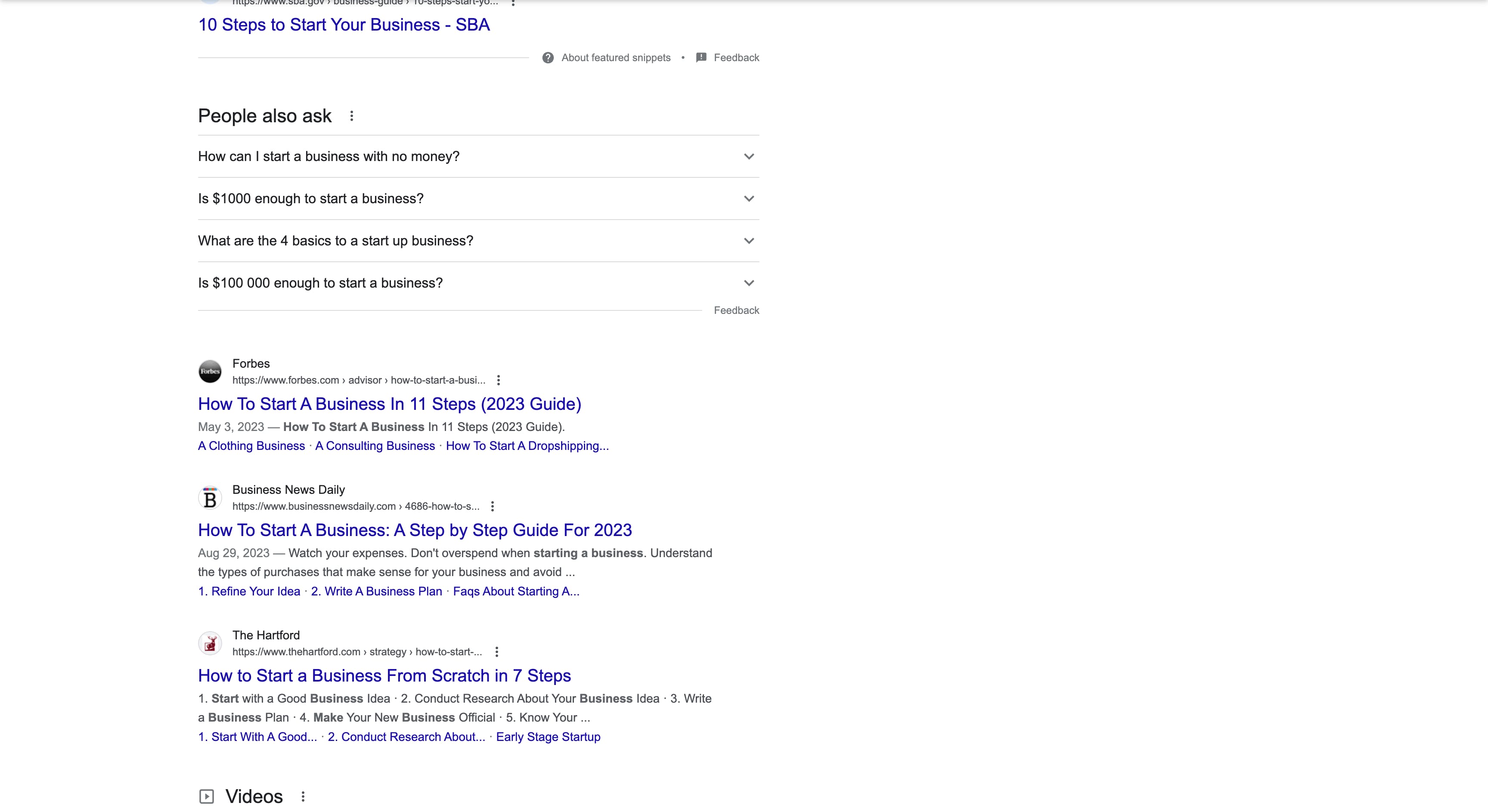Image resolution: width=1488 pixels, height=812 pixels.
Task: Expand 'How can I start a business with no money?'
Action: tap(478, 157)
